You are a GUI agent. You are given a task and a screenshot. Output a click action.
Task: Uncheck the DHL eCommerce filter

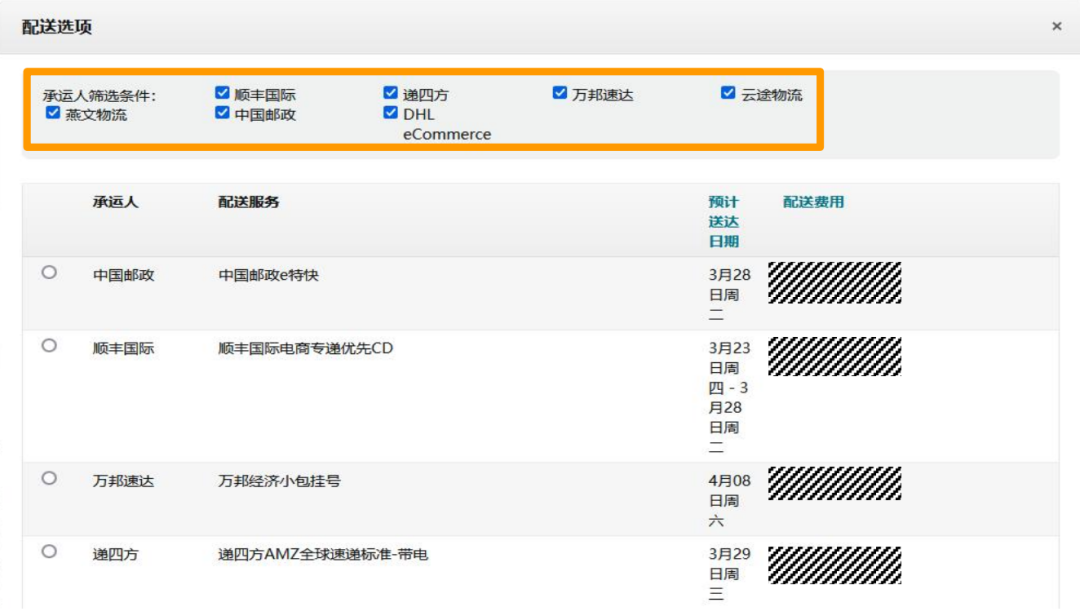click(x=389, y=113)
